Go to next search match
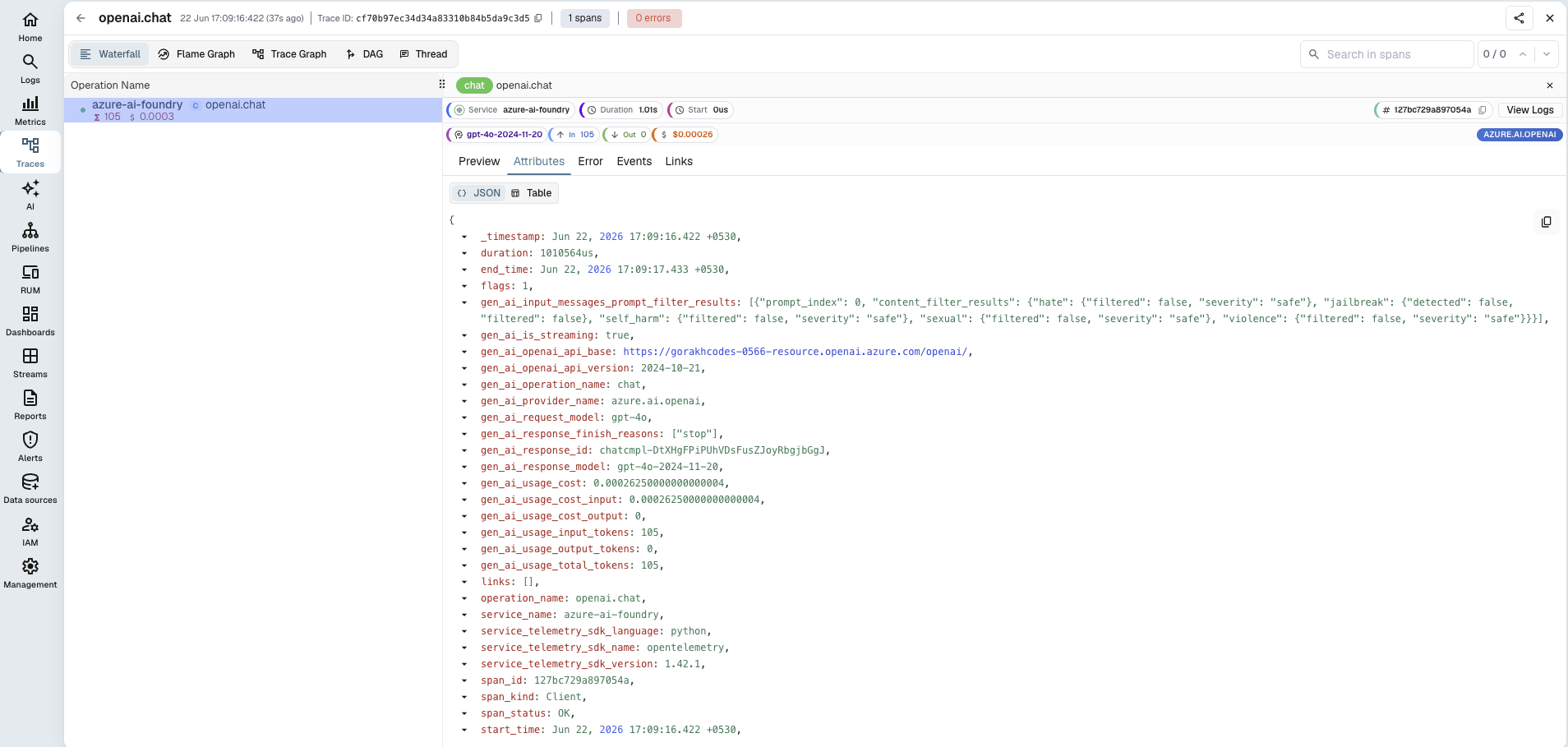The image size is (1568, 747). pyautogui.click(x=1547, y=54)
